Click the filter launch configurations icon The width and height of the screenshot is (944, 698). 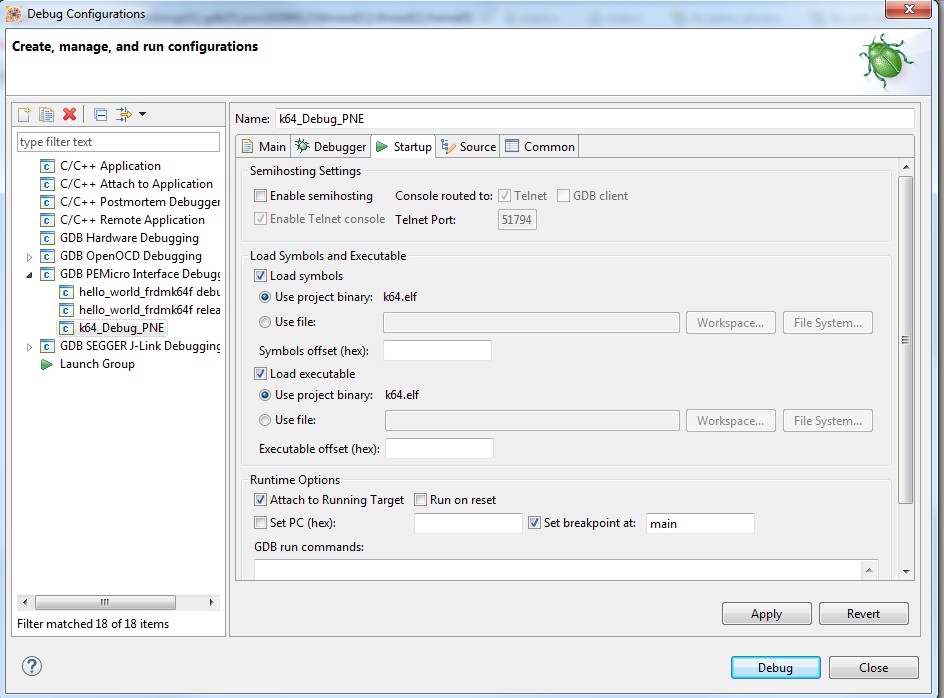tap(123, 115)
